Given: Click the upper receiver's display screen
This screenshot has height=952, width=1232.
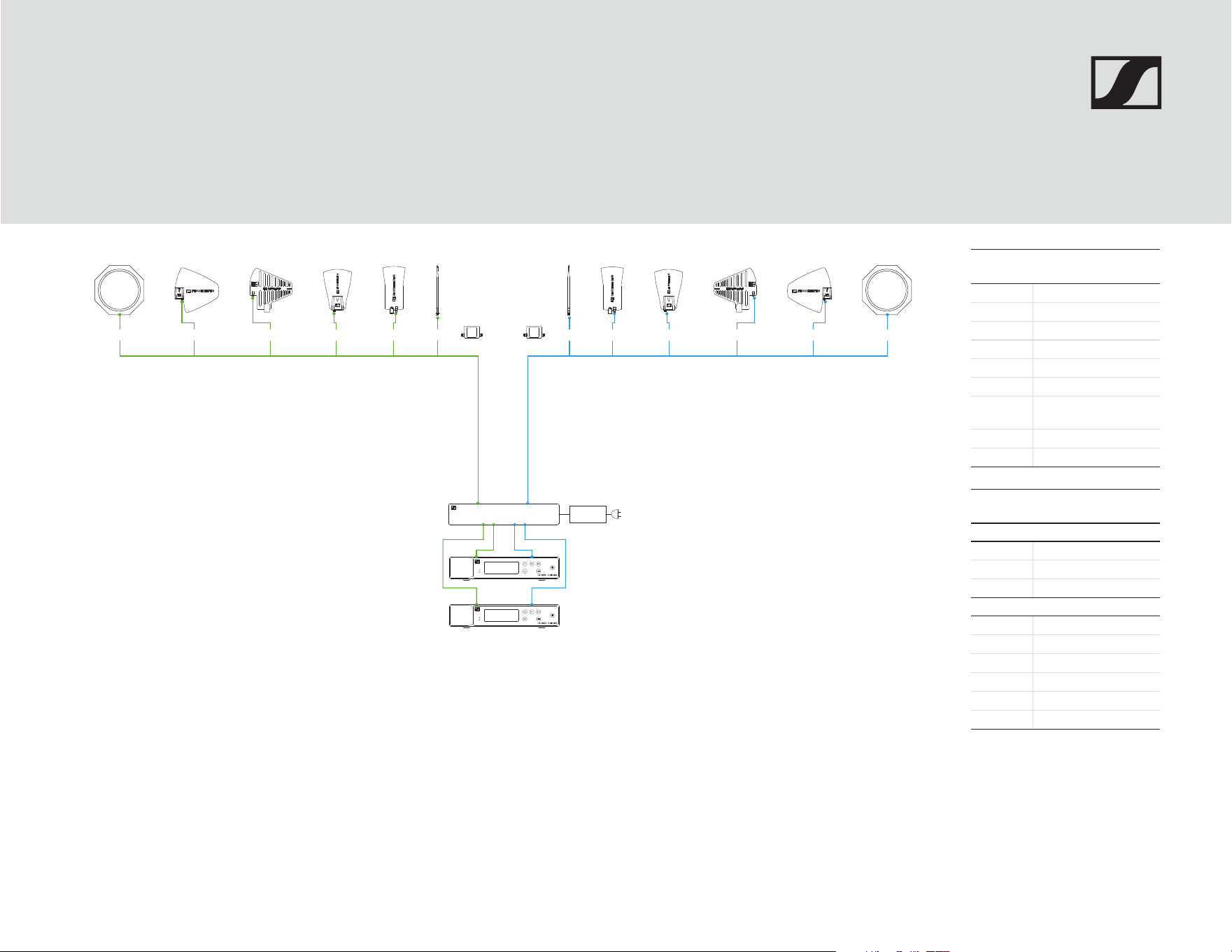Looking at the screenshot, I should [502, 568].
